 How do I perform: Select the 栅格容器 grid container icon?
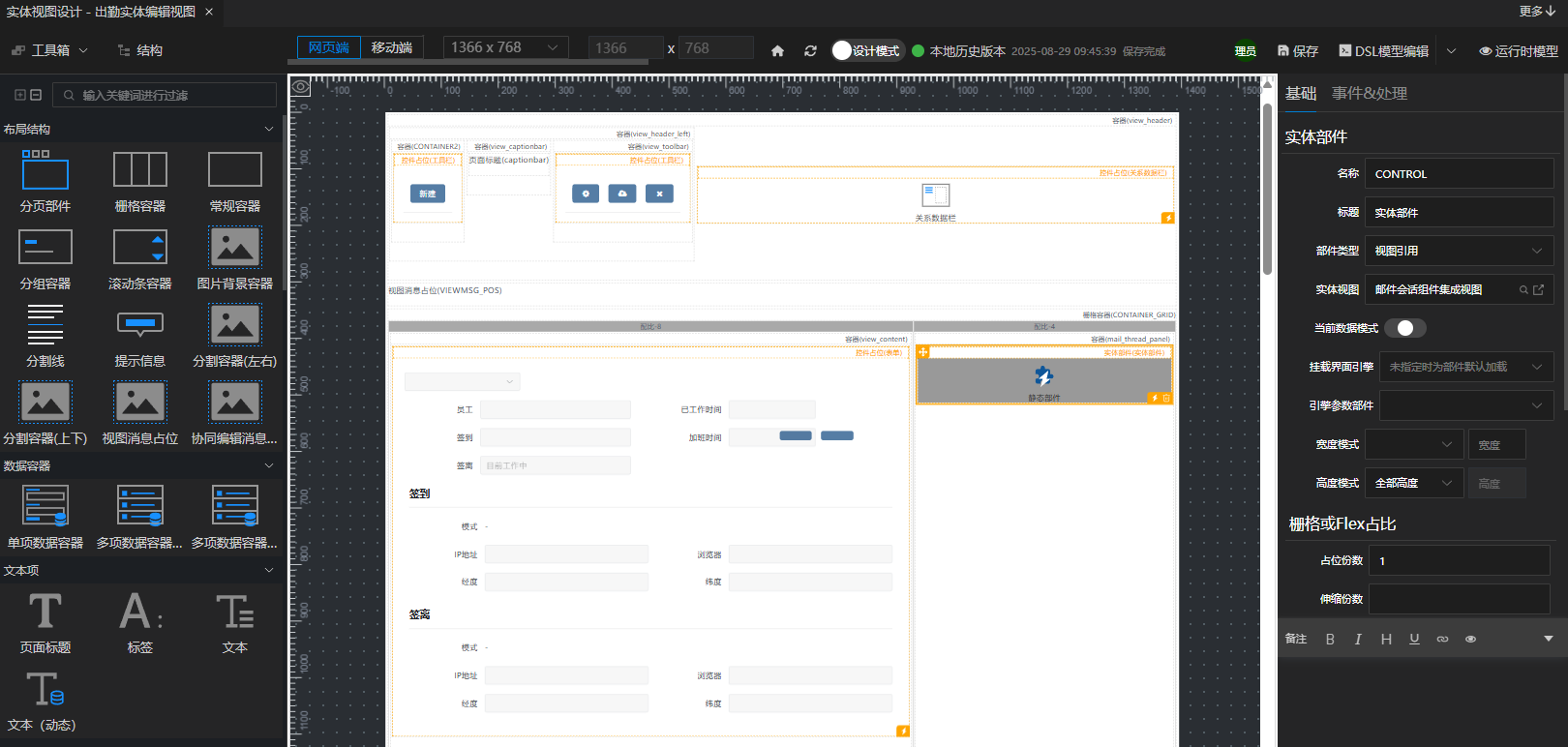pyautogui.click(x=140, y=170)
